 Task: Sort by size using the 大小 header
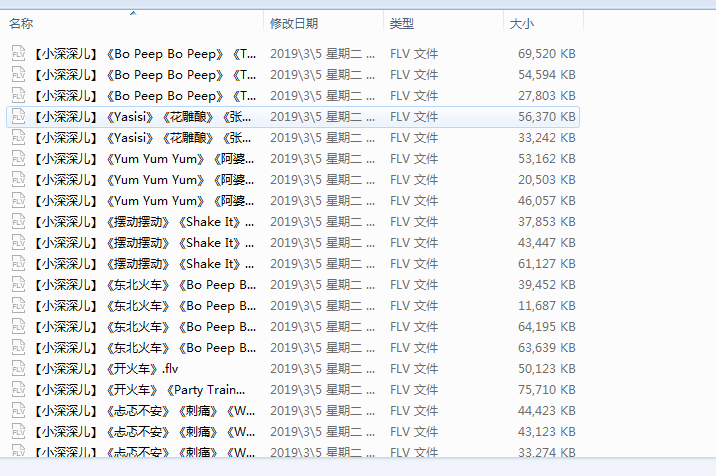(x=521, y=23)
